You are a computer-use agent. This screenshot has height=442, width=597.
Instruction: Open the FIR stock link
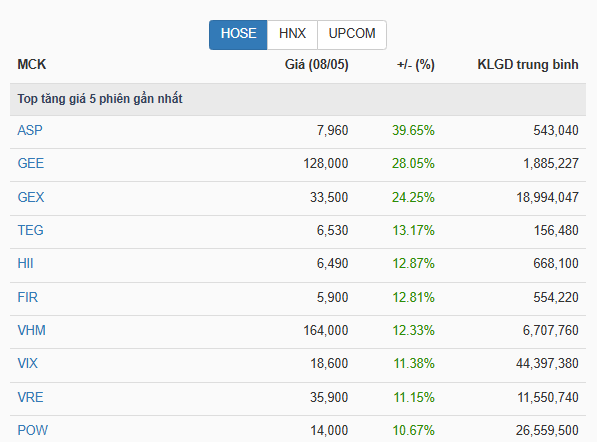pos(28,297)
